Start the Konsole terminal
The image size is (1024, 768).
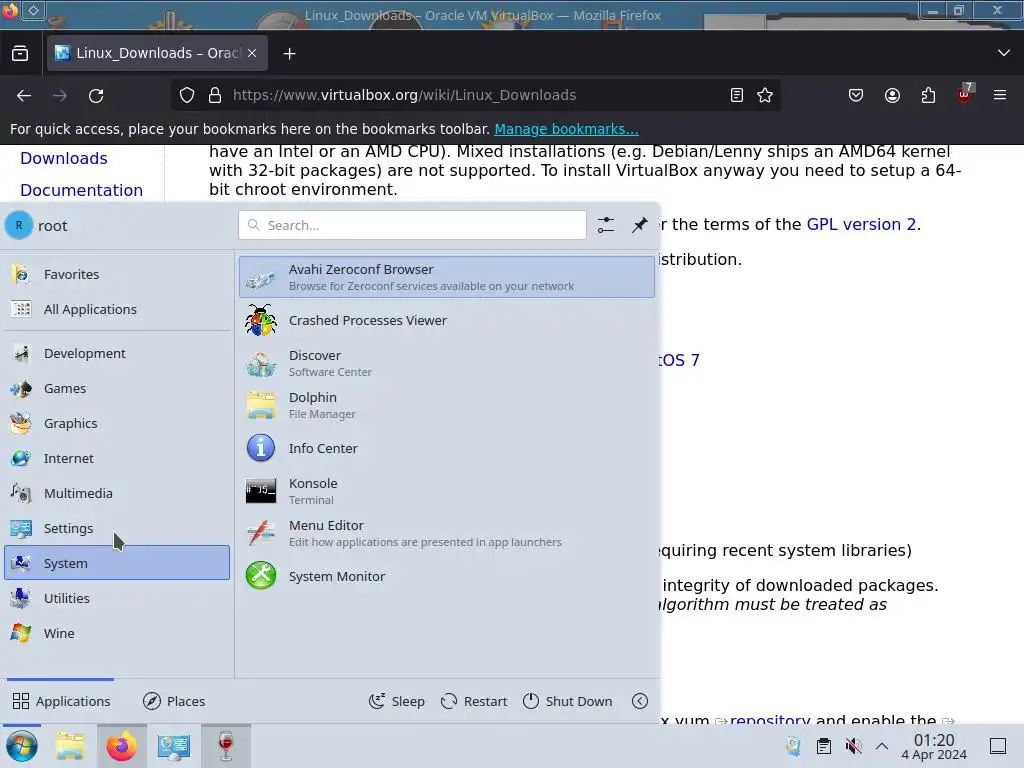click(x=447, y=491)
